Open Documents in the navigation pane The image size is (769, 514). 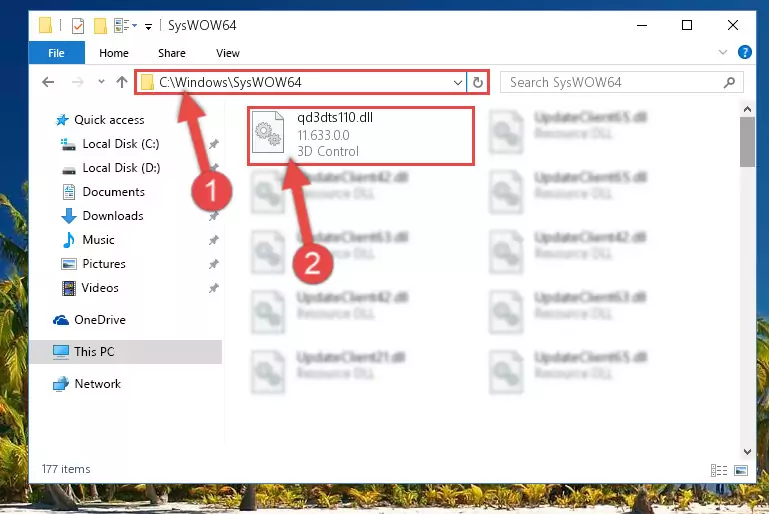coord(113,192)
